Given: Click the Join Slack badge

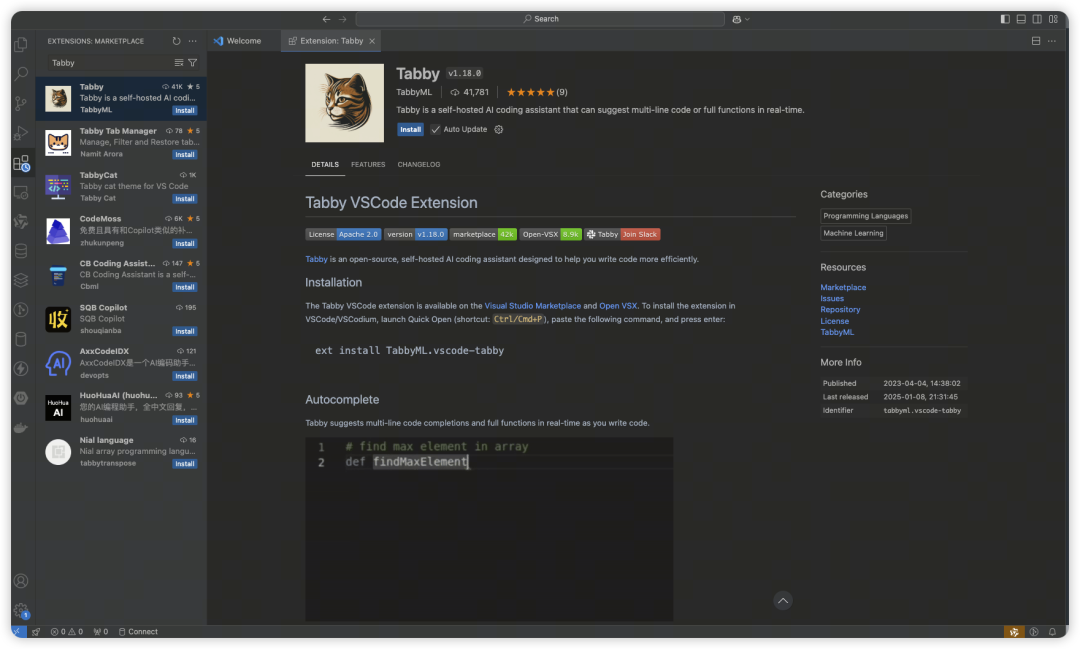Looking at the screenshot, I should (x=640, y=234).
